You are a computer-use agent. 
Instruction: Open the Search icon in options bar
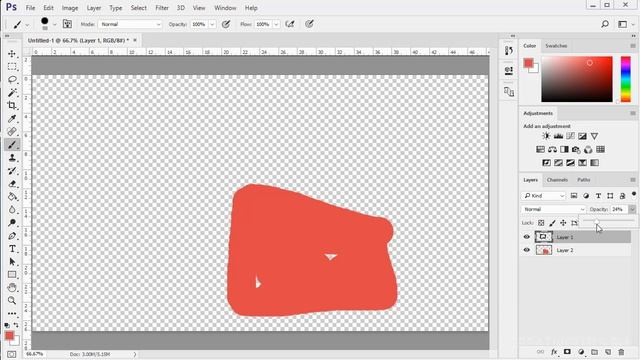[605, 24]
